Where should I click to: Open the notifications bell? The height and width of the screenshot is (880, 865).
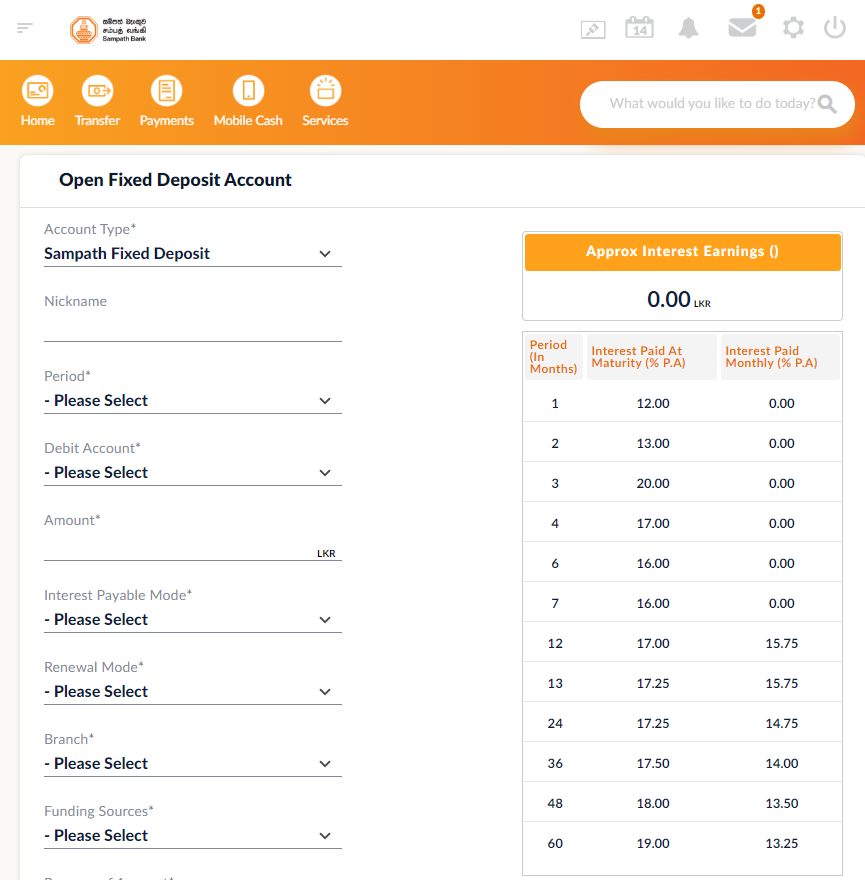pos(689,28)
